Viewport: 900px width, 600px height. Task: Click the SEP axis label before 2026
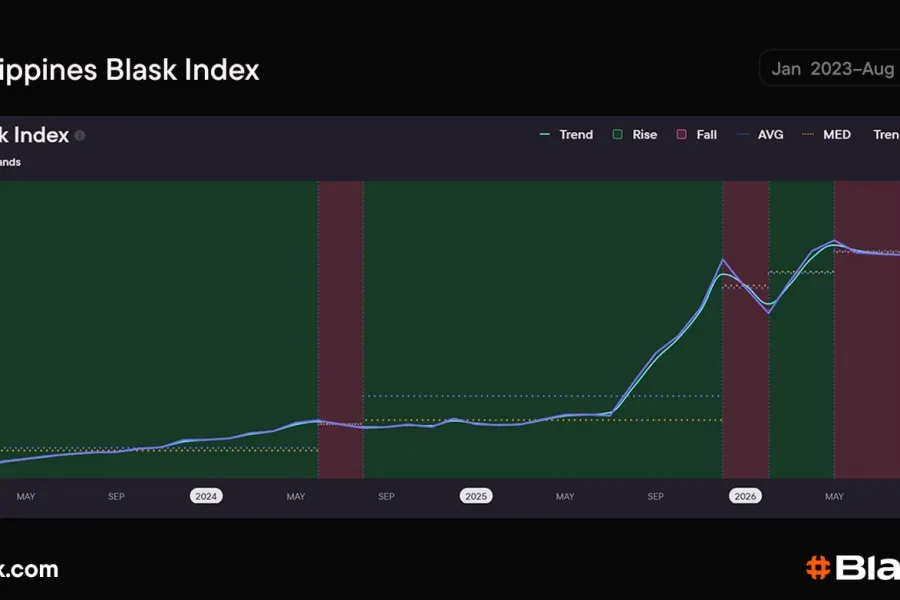[655, 496]
